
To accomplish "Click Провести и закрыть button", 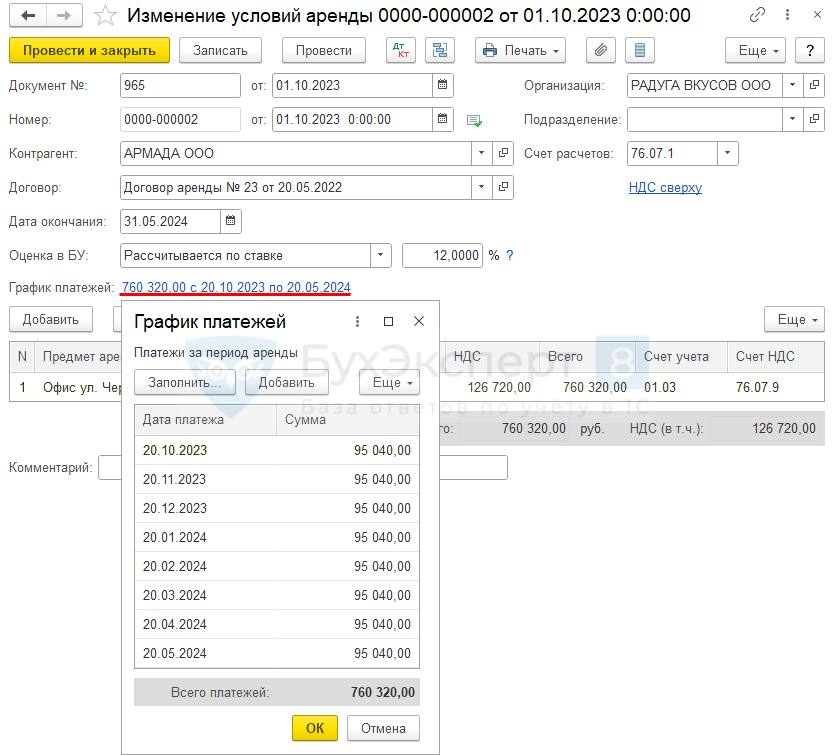I will pos(89,50).
